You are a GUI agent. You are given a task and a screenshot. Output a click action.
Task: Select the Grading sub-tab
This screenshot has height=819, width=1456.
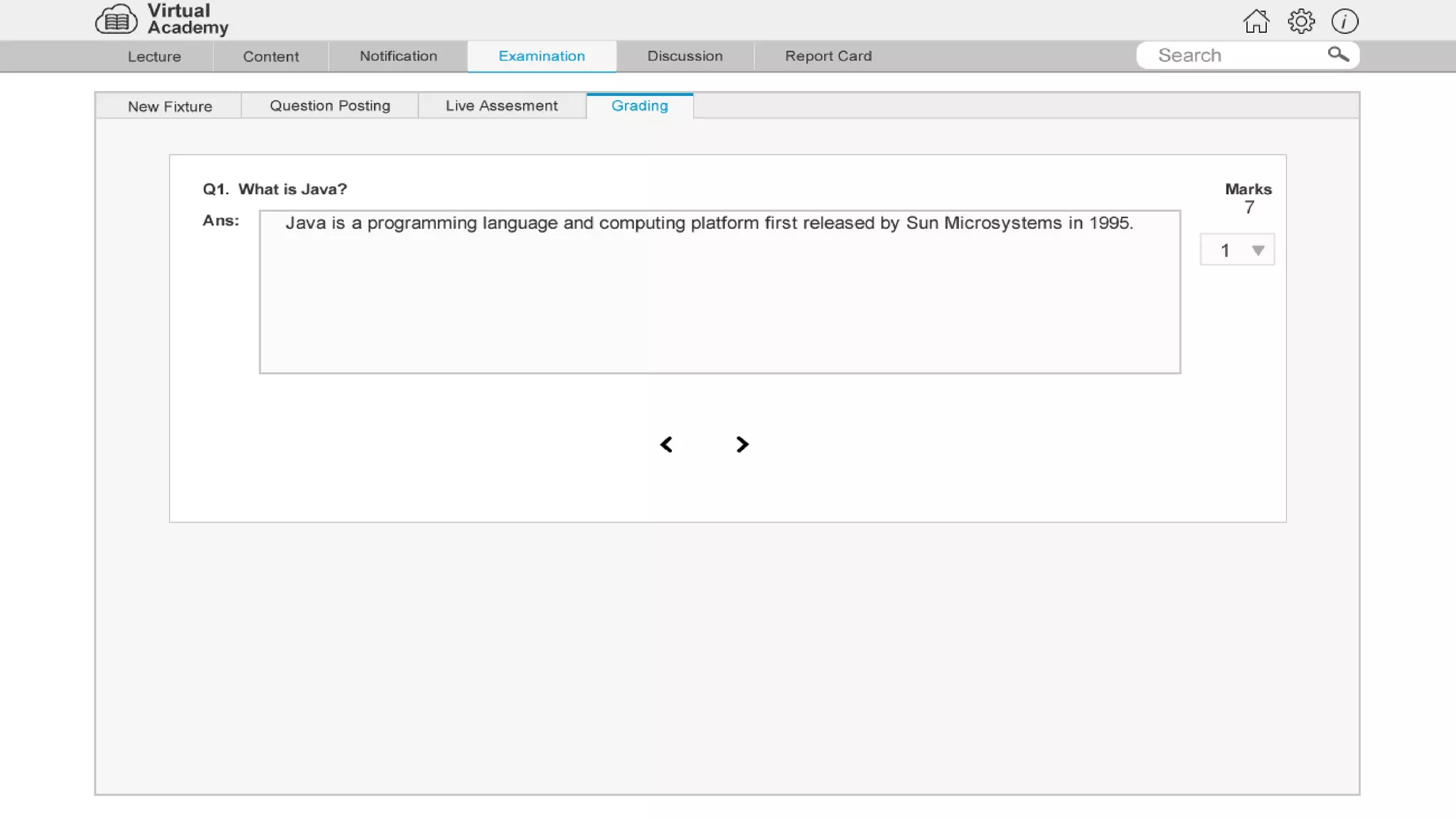[640, 106]
